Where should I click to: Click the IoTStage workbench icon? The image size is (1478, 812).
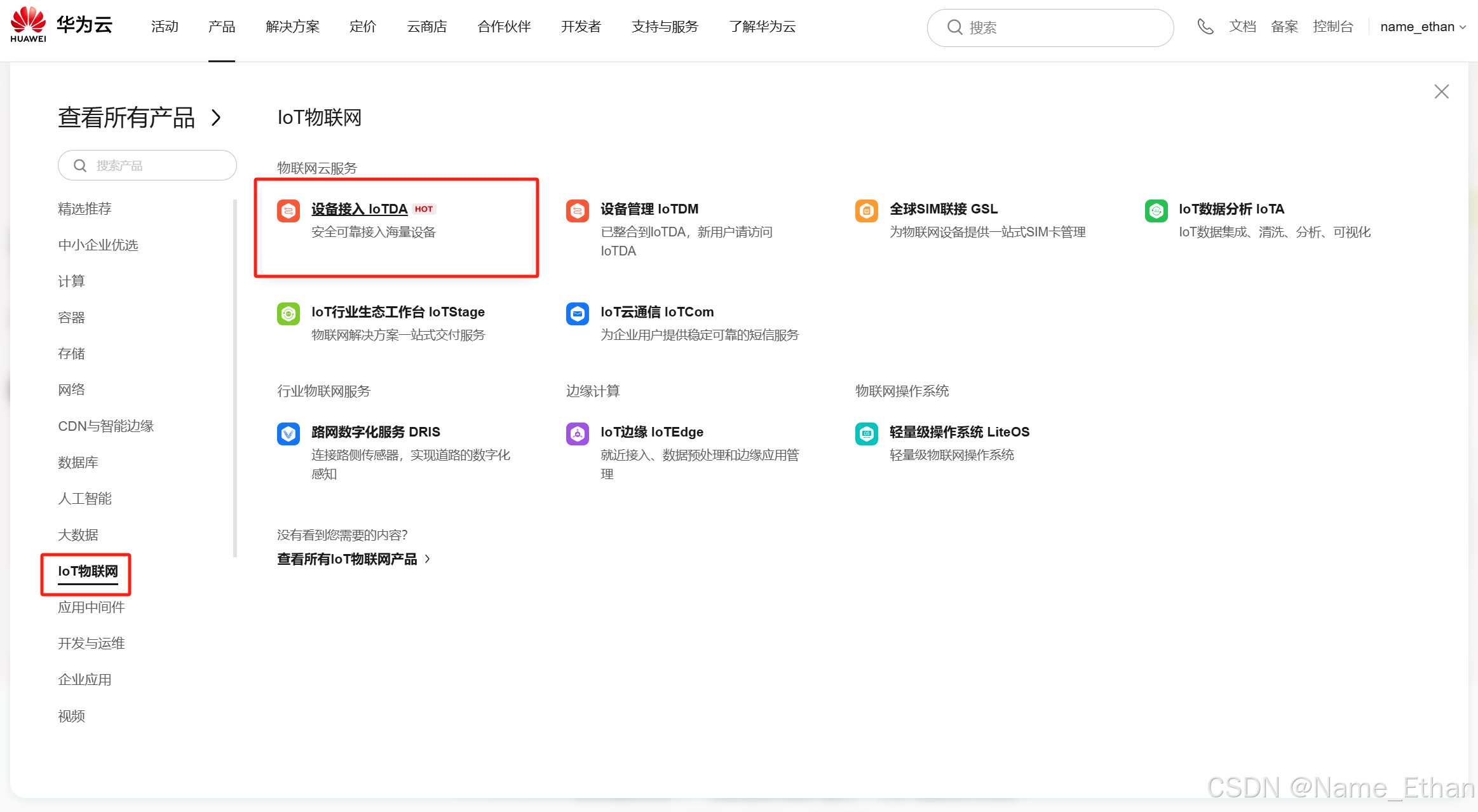click(x=288, y=313)
